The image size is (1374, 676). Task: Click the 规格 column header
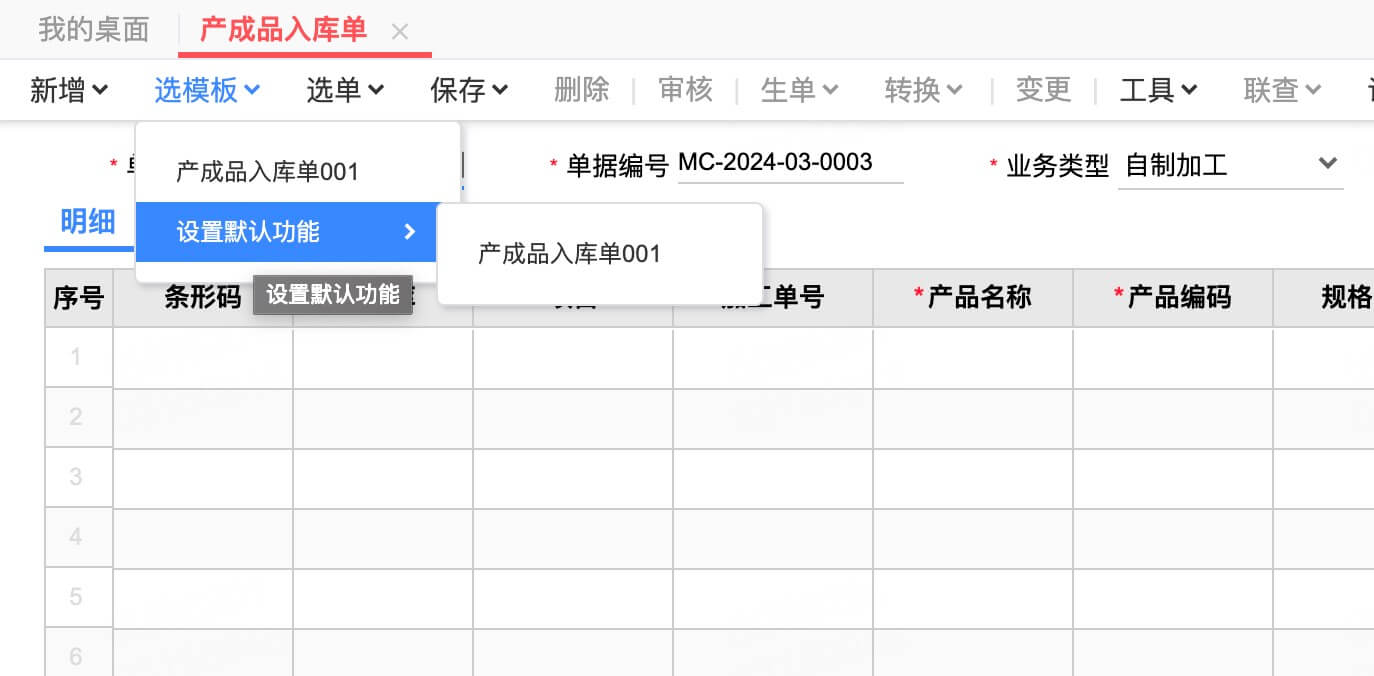point(1324,298)
